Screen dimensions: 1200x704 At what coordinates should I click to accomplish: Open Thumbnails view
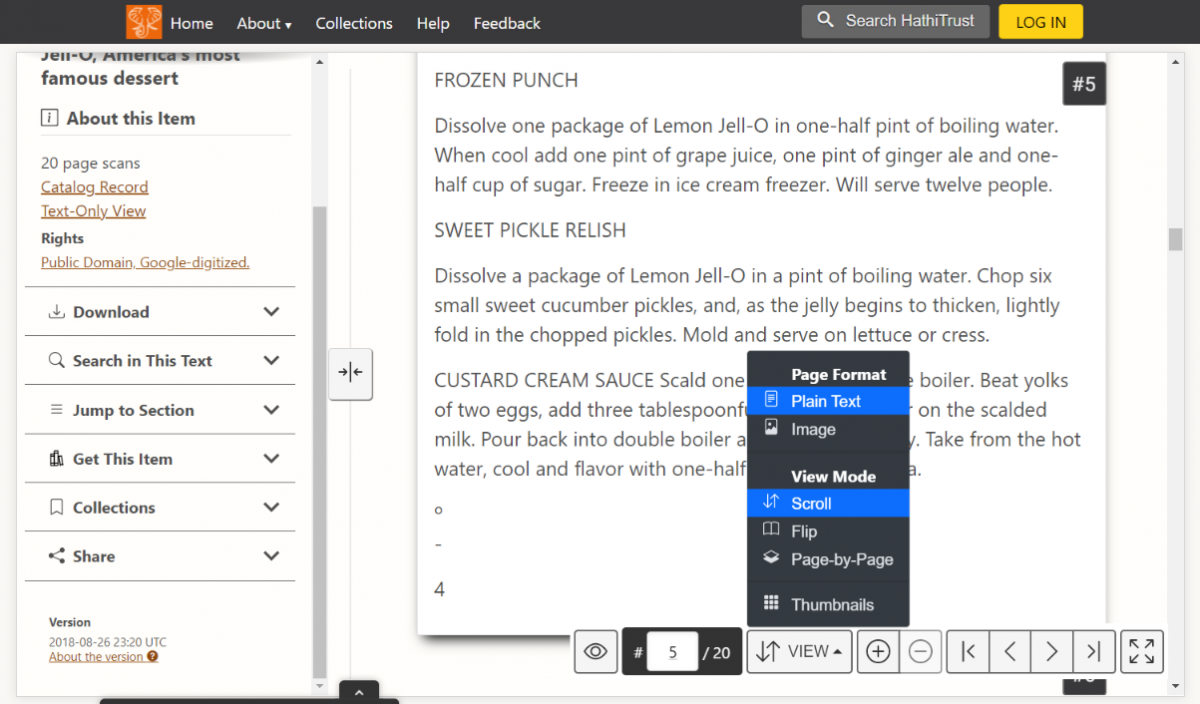pos(828,604)
